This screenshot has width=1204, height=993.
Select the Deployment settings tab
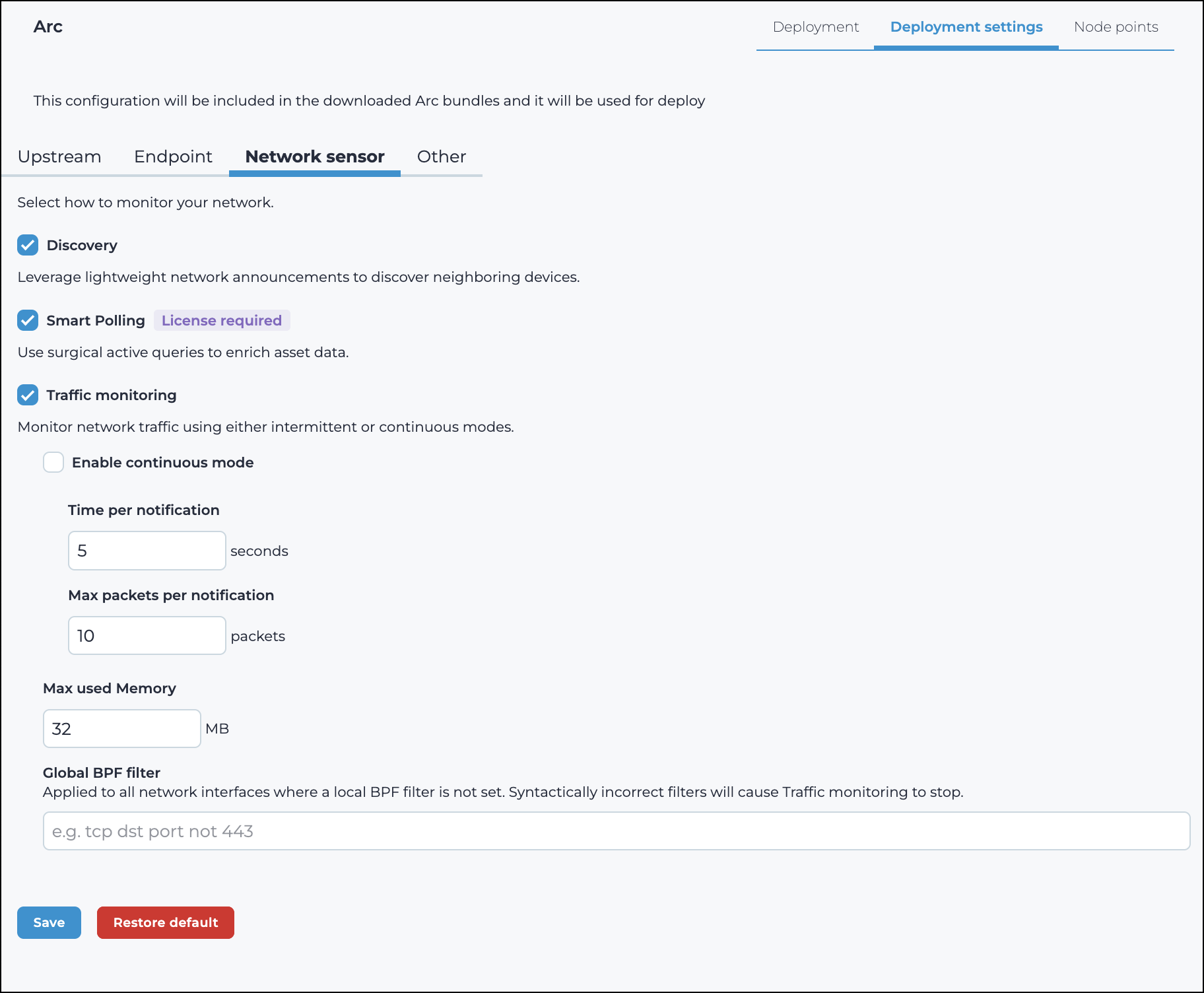(x=966, y=27)
